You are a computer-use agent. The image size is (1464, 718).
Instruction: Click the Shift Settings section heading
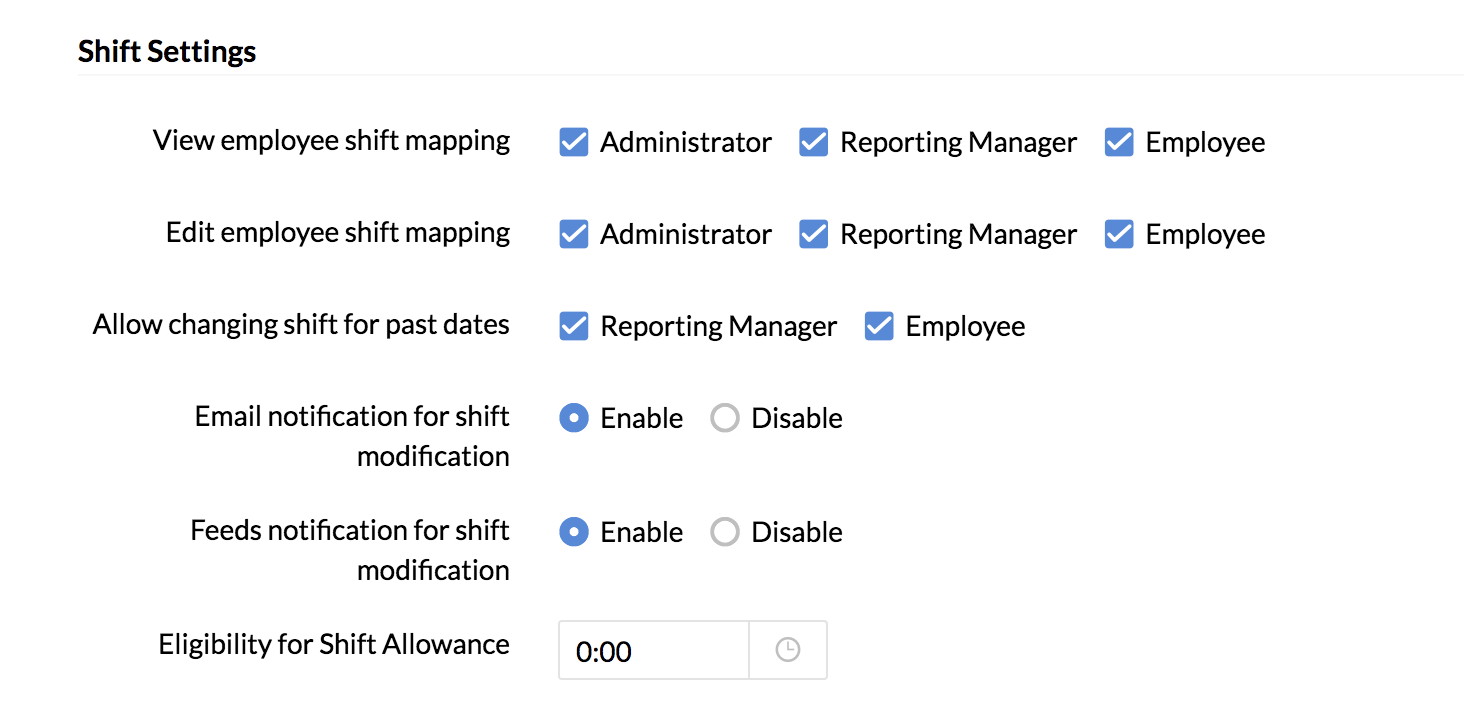tap(167, 52)
